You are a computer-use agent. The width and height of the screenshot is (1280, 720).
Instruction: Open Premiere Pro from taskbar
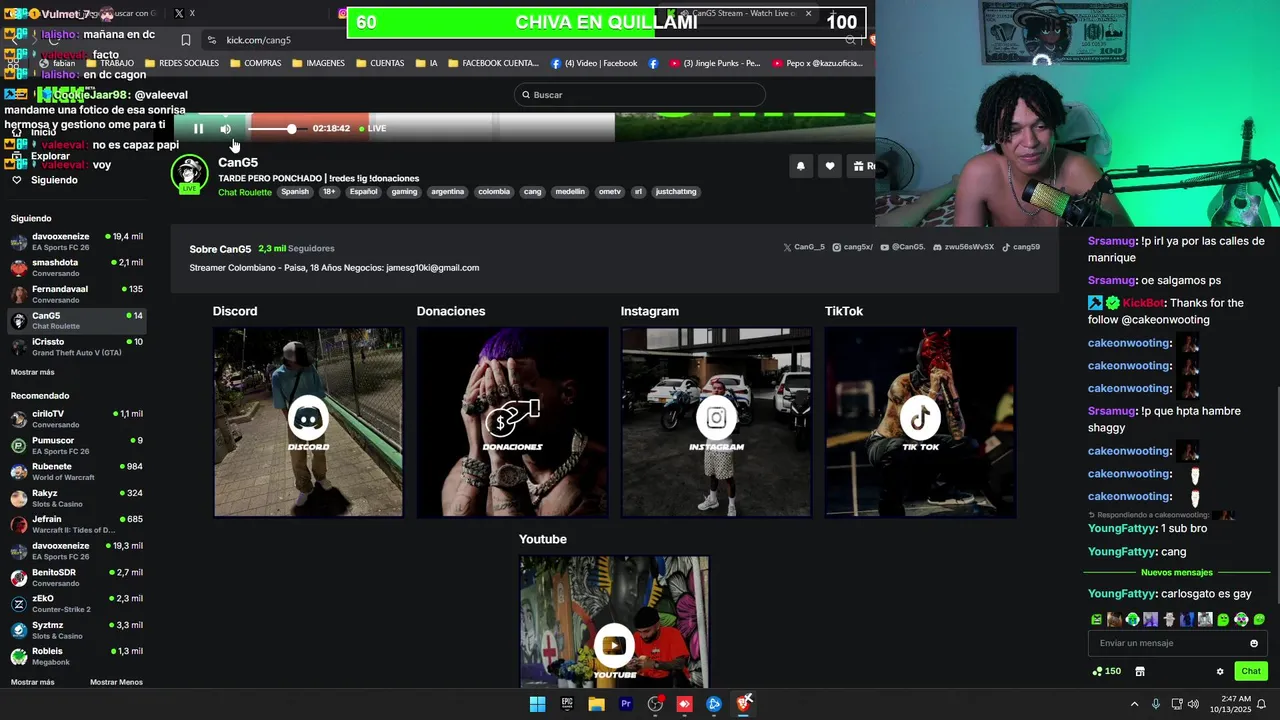click(626, 704)
